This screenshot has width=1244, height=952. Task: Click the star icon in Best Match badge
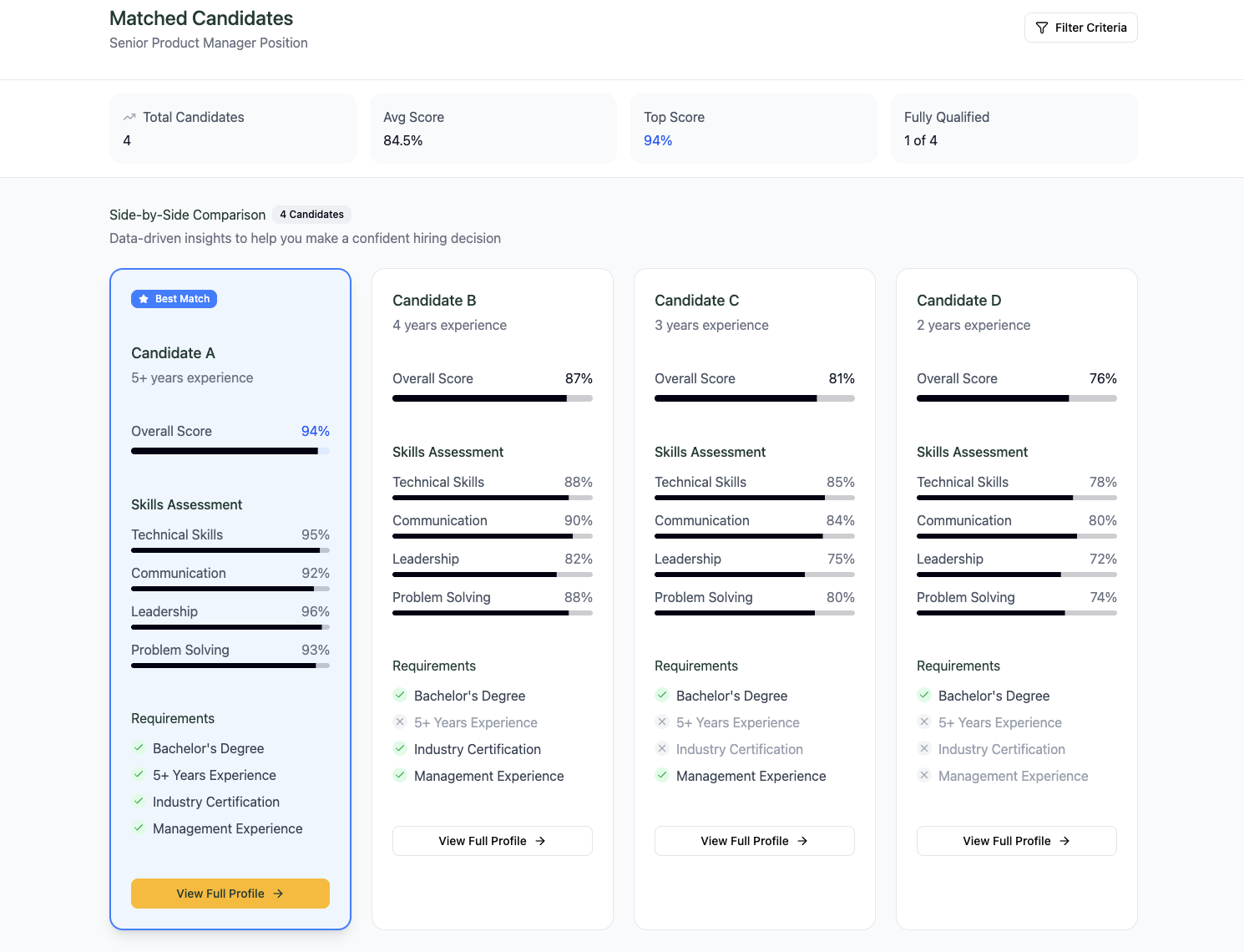[x=144, y=299]
